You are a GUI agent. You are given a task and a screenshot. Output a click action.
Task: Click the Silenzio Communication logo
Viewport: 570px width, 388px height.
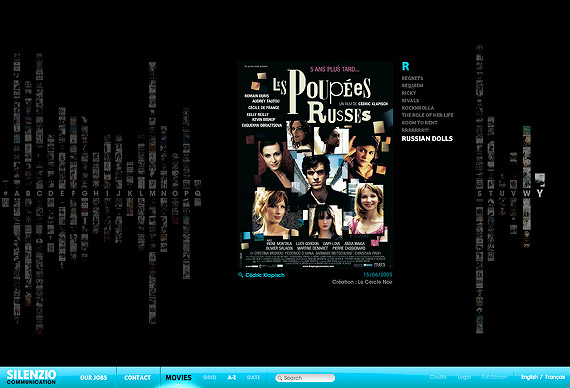[x=31, y=377]
